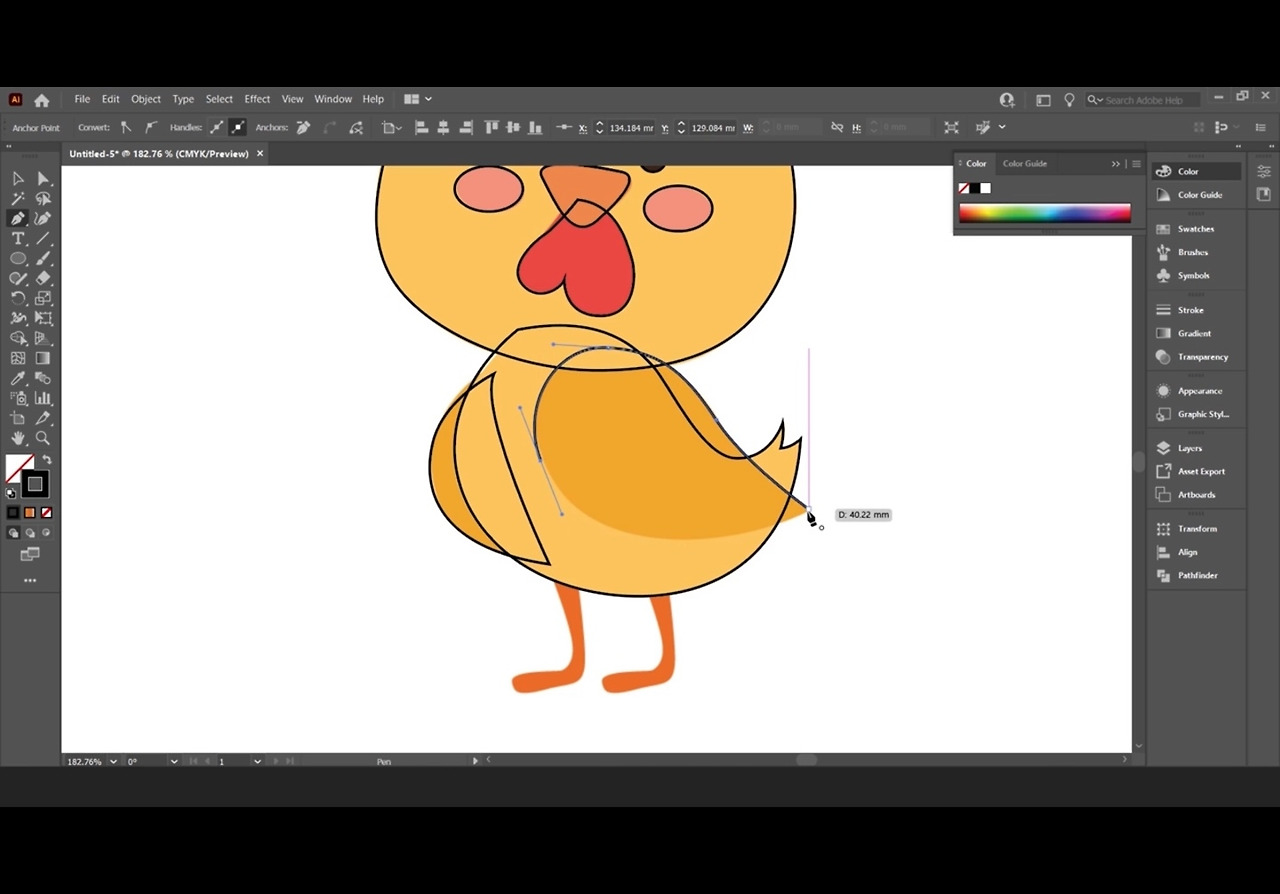
Task: Open the Object menu
Action: 146,99
